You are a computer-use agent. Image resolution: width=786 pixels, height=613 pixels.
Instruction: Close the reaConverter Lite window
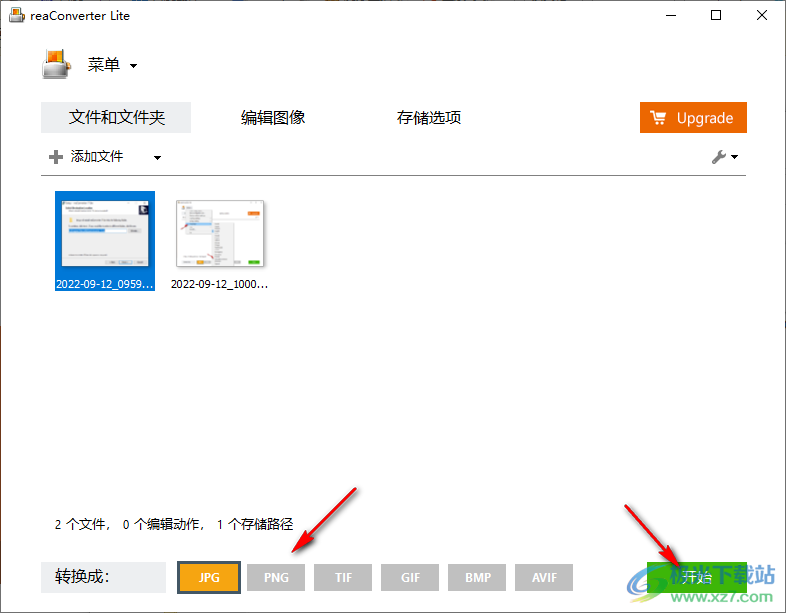pos(761,16)
